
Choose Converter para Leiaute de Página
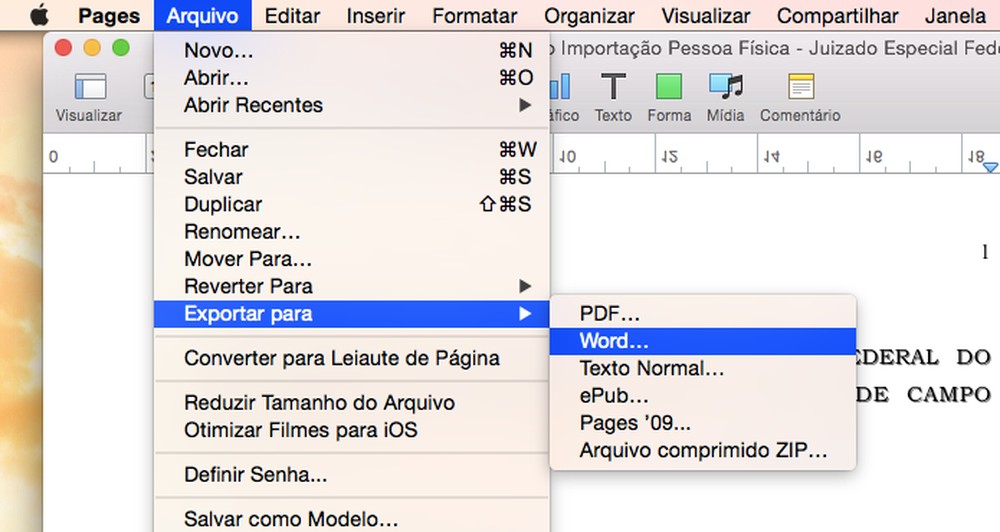tap(351, 358)
